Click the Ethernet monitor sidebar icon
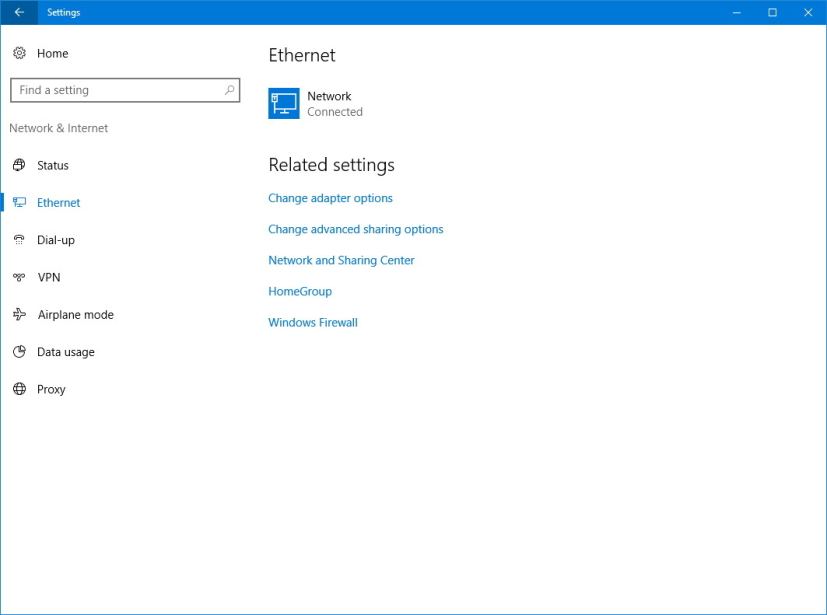The image size is (827, 615). coord(19,203)
